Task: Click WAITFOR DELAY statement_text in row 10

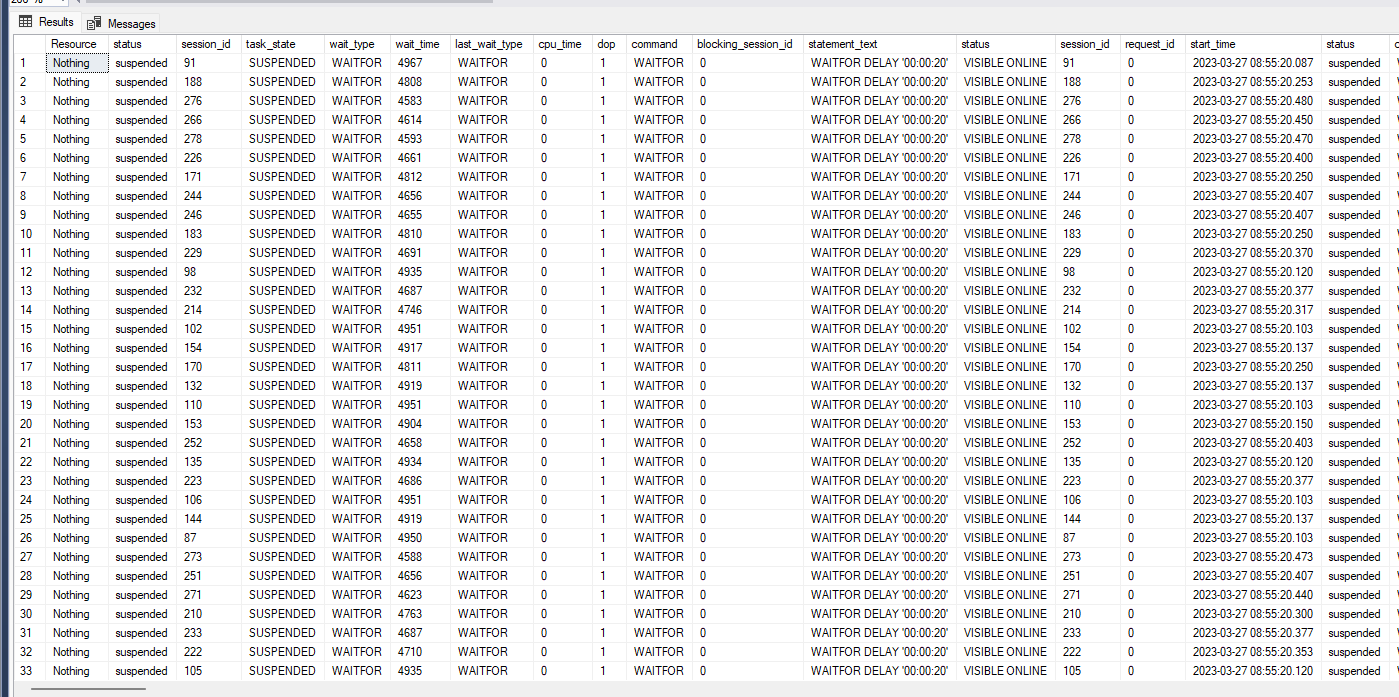Action: [x=880, y=234]
